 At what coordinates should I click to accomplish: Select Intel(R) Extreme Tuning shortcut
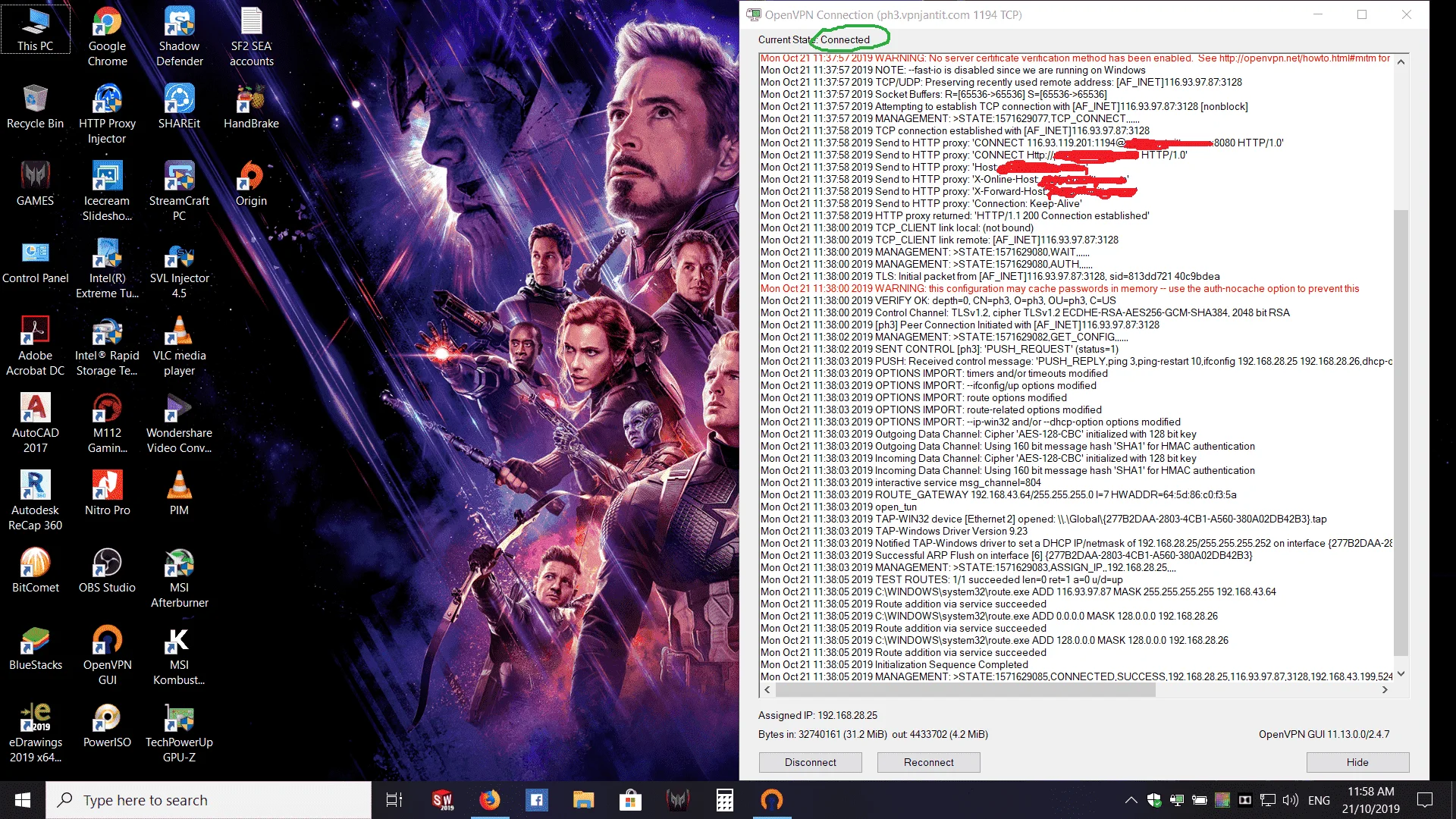click(x=107, y=268)
